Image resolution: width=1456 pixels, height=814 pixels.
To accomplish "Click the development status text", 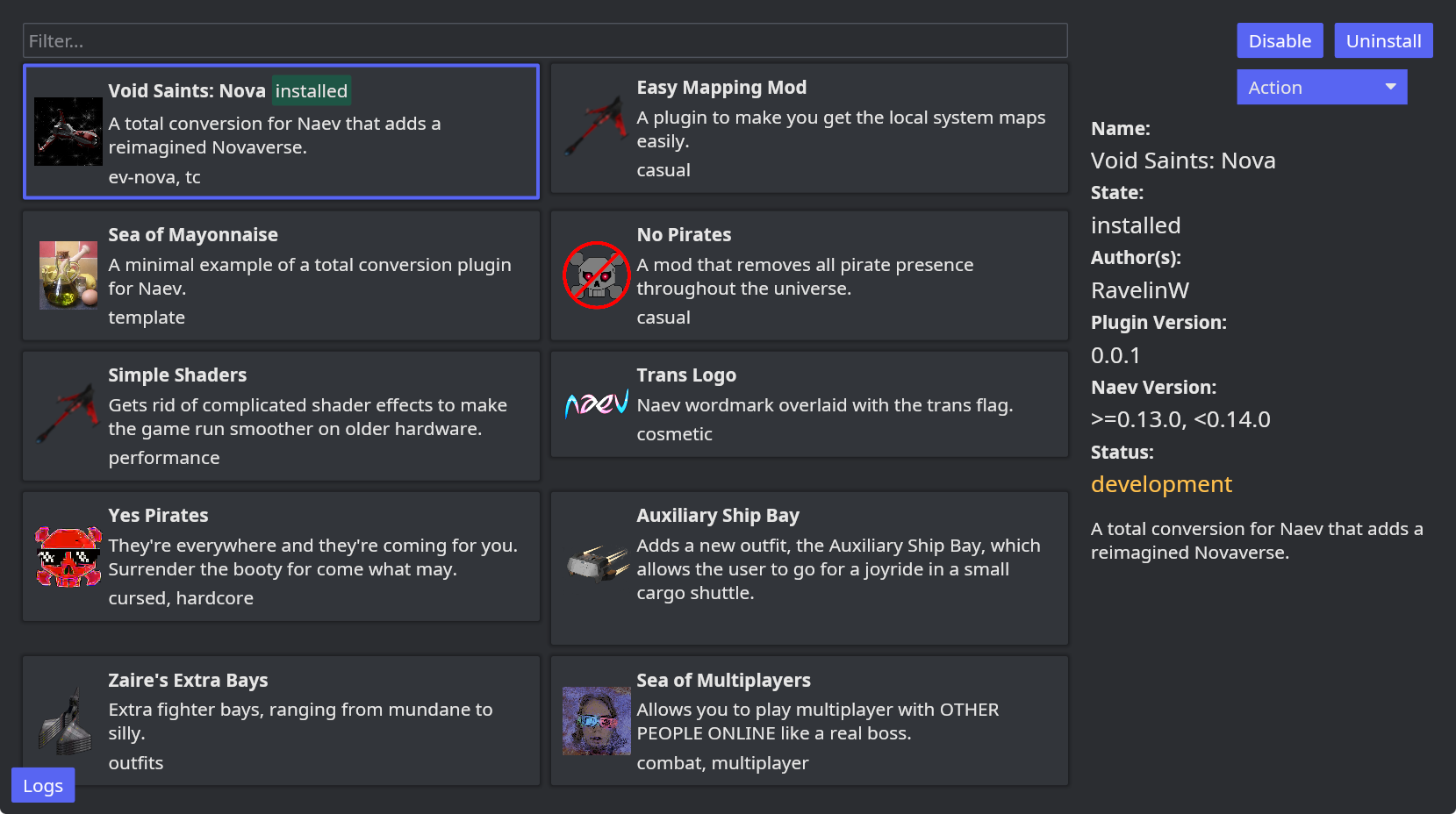I will point(1161,483).
